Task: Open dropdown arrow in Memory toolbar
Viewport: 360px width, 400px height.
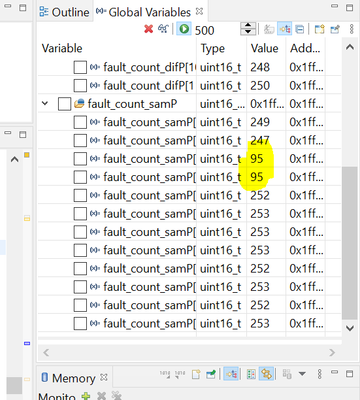Action: 302,374
